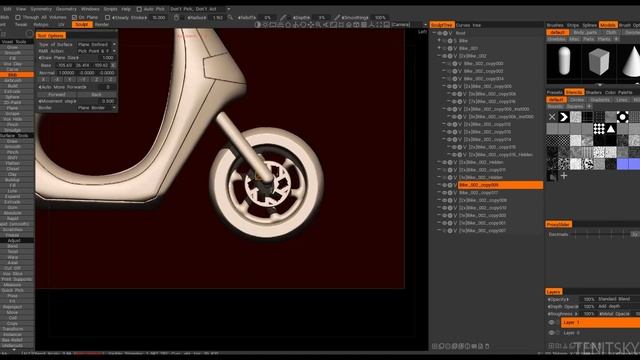Toggle visibility of selected Bike_002_copy009 row

[445, 185]
